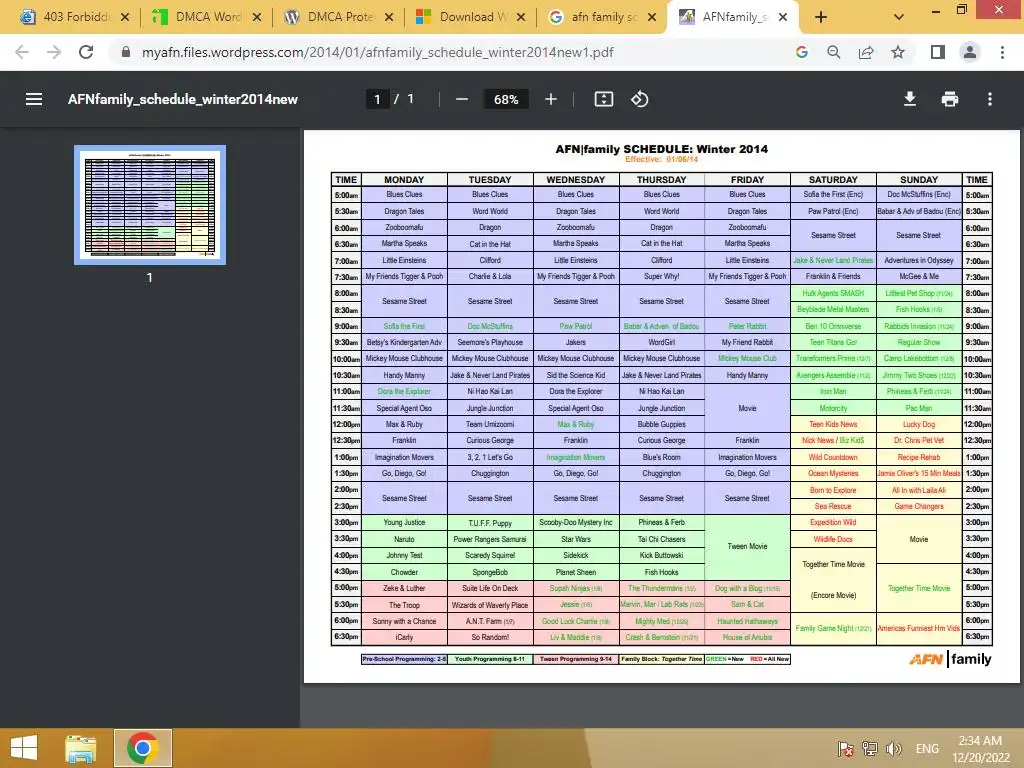Click the PDF title AFNfamily_schedule_winter2014new
The image size is (1024, 768).
(x=183, y=99)
